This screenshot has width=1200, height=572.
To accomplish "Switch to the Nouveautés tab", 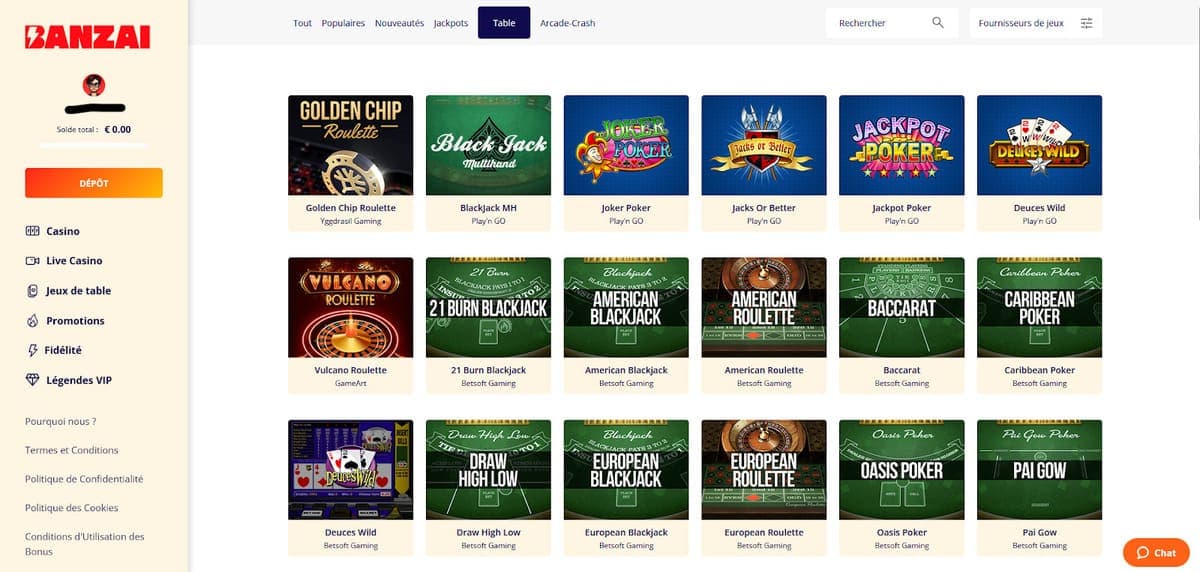I will click(x=399, y=23).
